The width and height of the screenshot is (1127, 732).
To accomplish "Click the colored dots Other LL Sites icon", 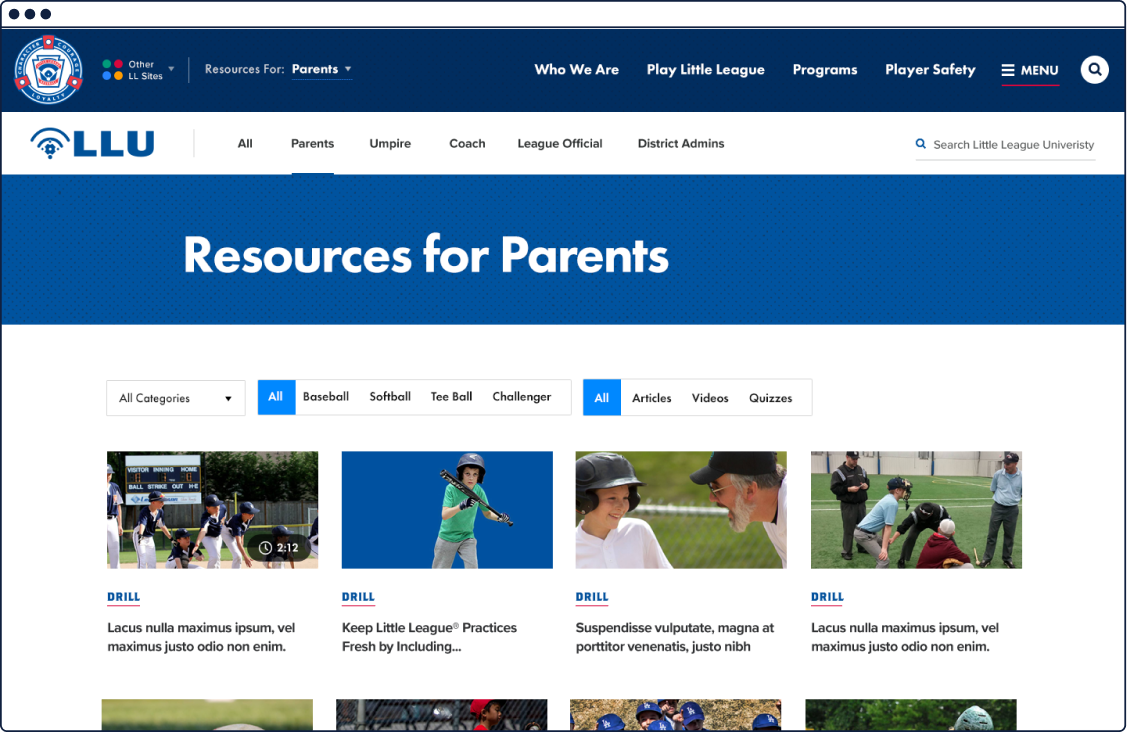I will (112, 70).
